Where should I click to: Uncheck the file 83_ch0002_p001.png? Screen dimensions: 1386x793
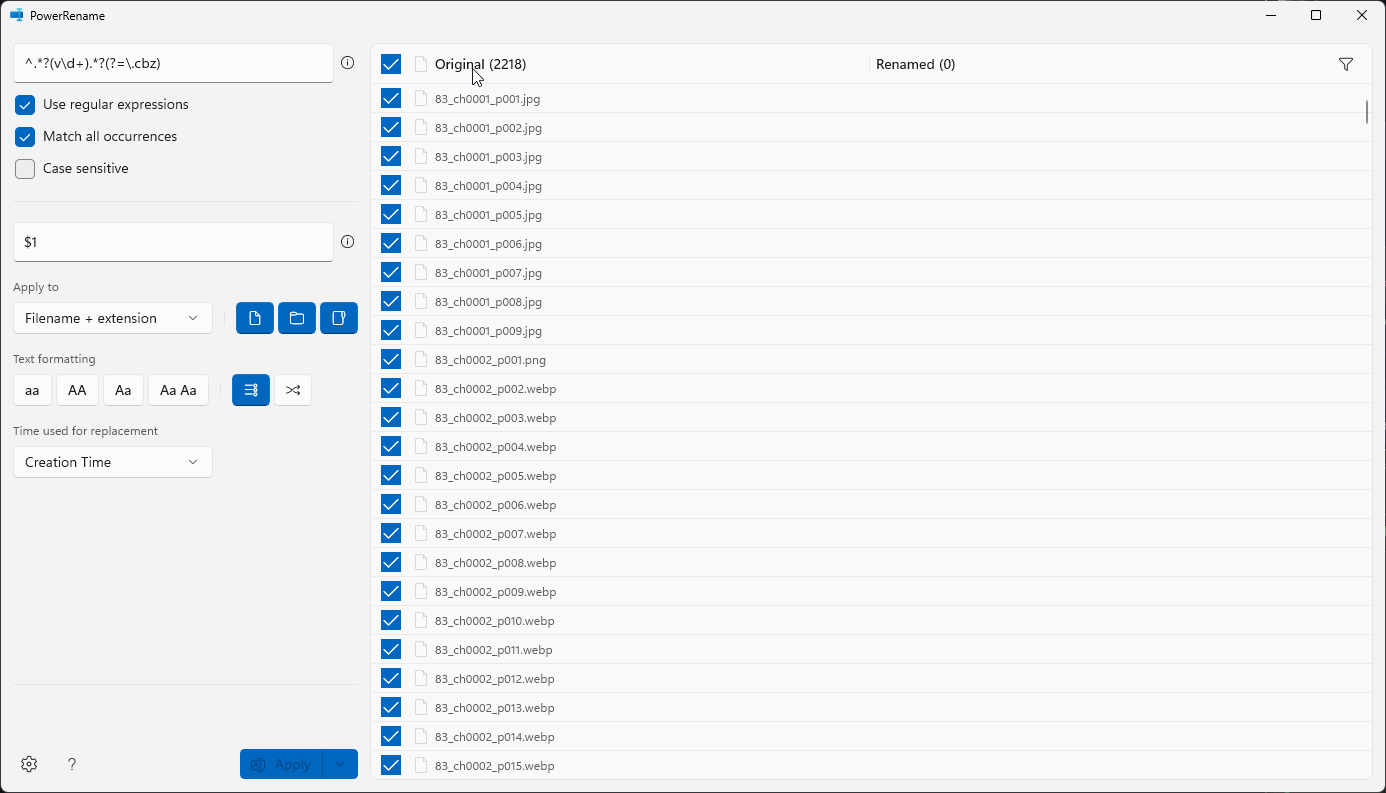coord(391,359)
